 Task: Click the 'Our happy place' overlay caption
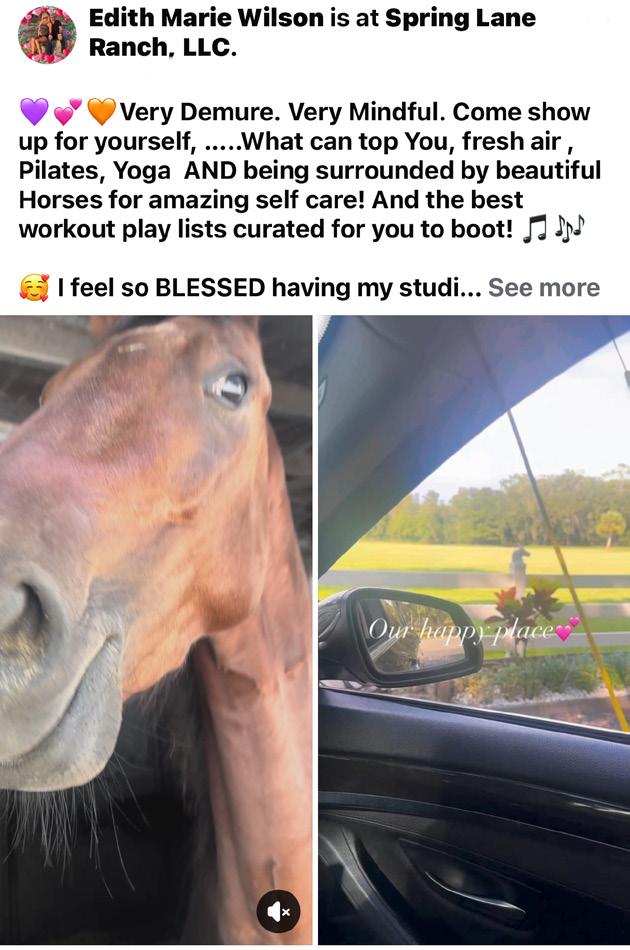tap(461, 629)
